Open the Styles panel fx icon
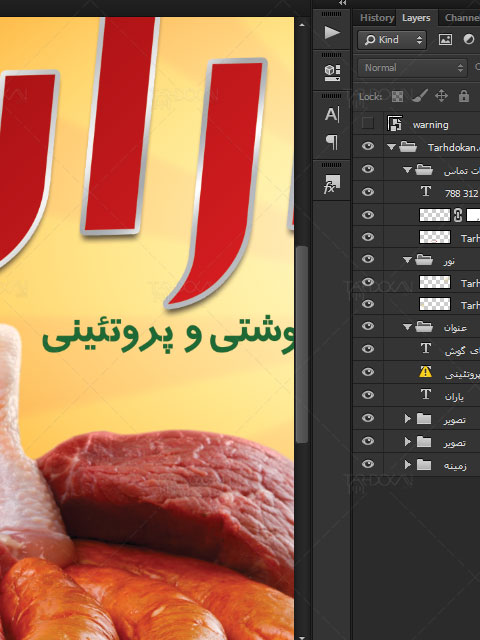Screen dimensions: 480x640 pyautogui.click(x=331, y=184)
